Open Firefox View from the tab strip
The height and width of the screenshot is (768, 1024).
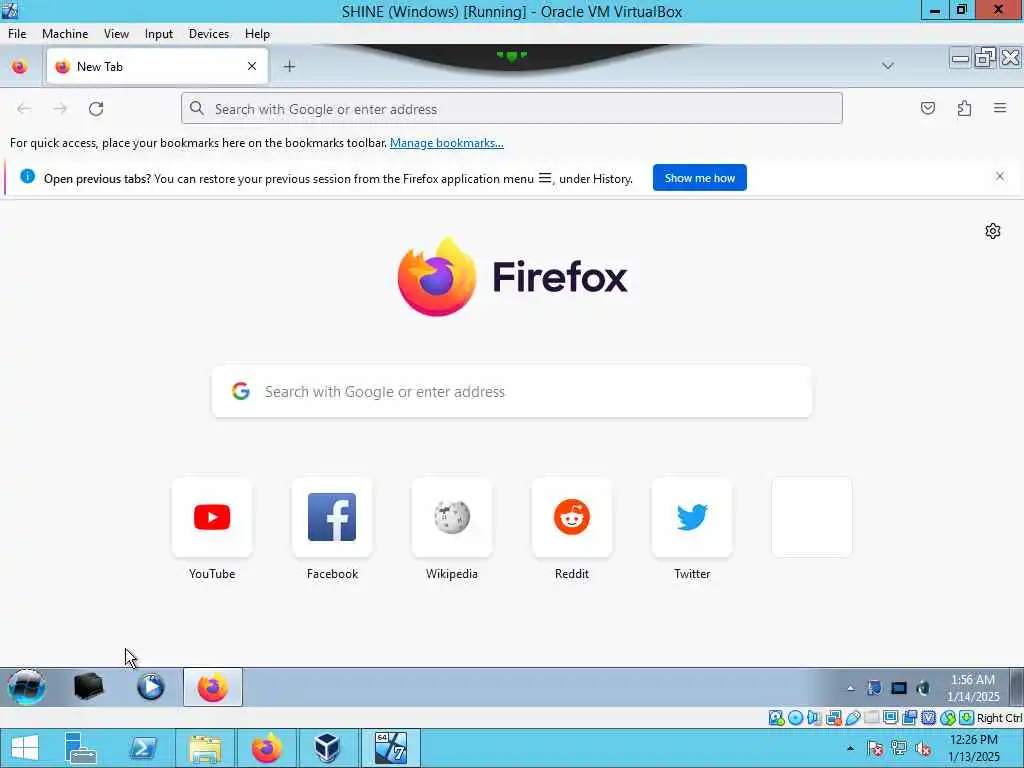20,67
